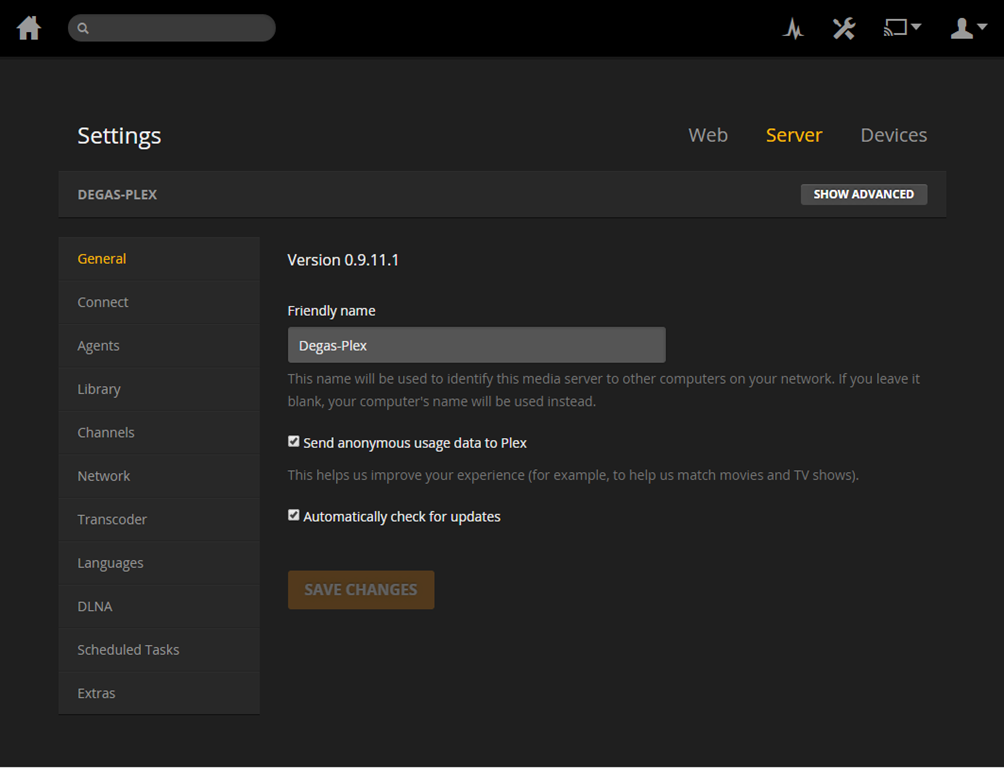
Task: Open the Transcoder settings section
Action: tap(112, 519)
